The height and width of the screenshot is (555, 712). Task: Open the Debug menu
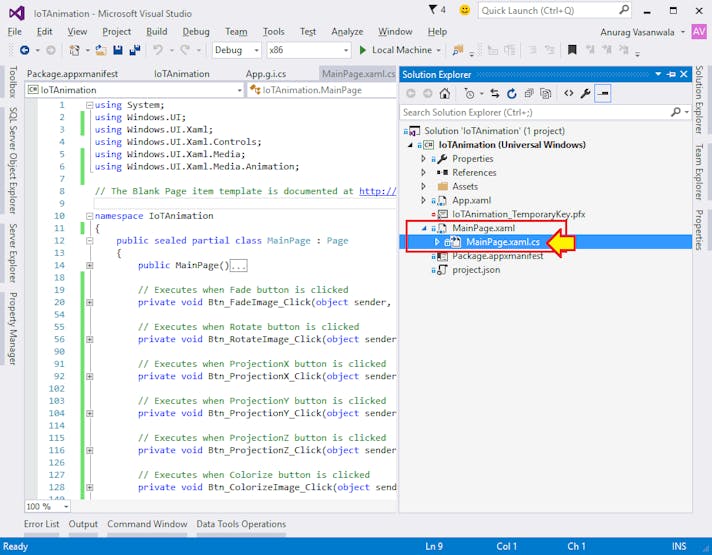196,32
